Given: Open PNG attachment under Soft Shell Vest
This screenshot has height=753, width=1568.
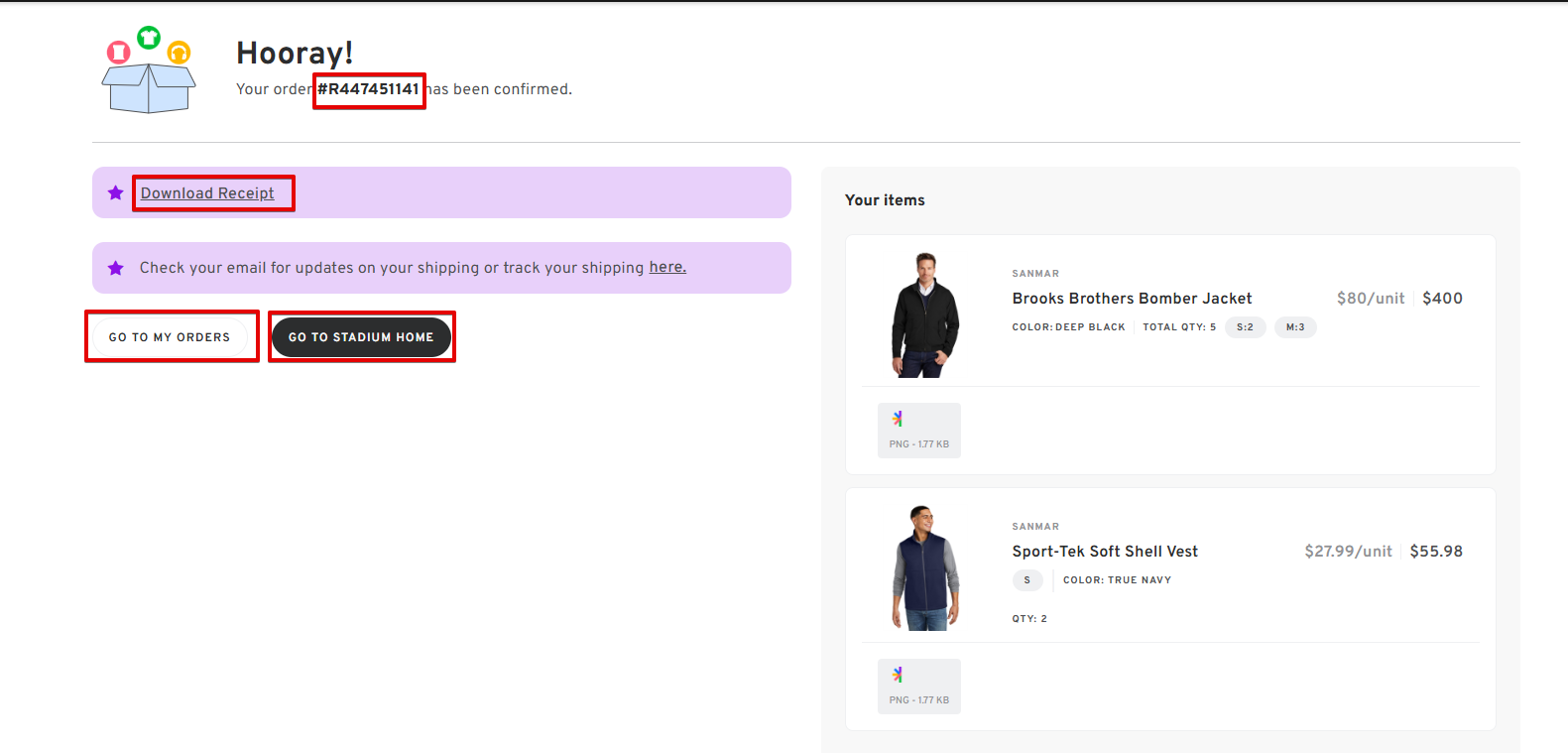Looking at the screenshot, I should point(919,687).
